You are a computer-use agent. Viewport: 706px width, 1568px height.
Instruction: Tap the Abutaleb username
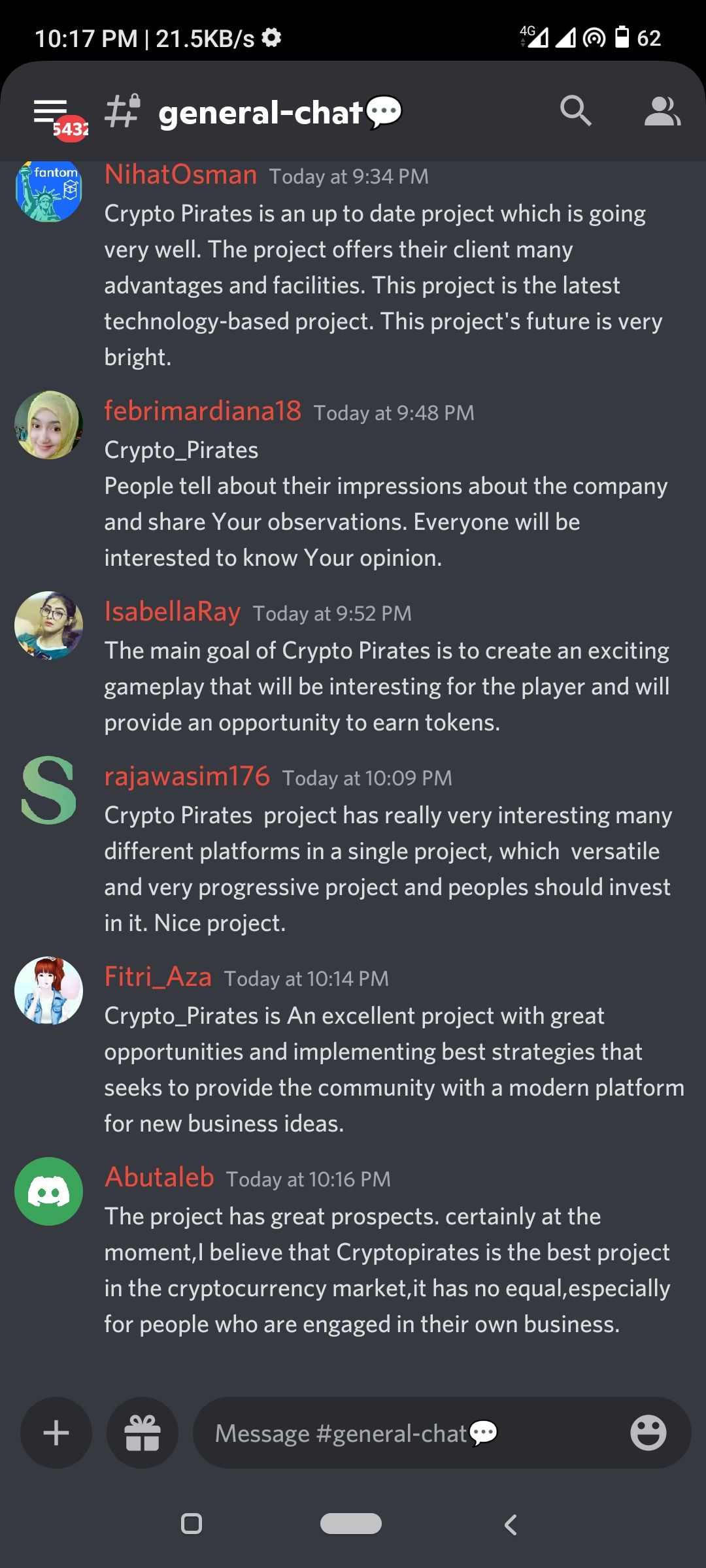(160, 1177)
